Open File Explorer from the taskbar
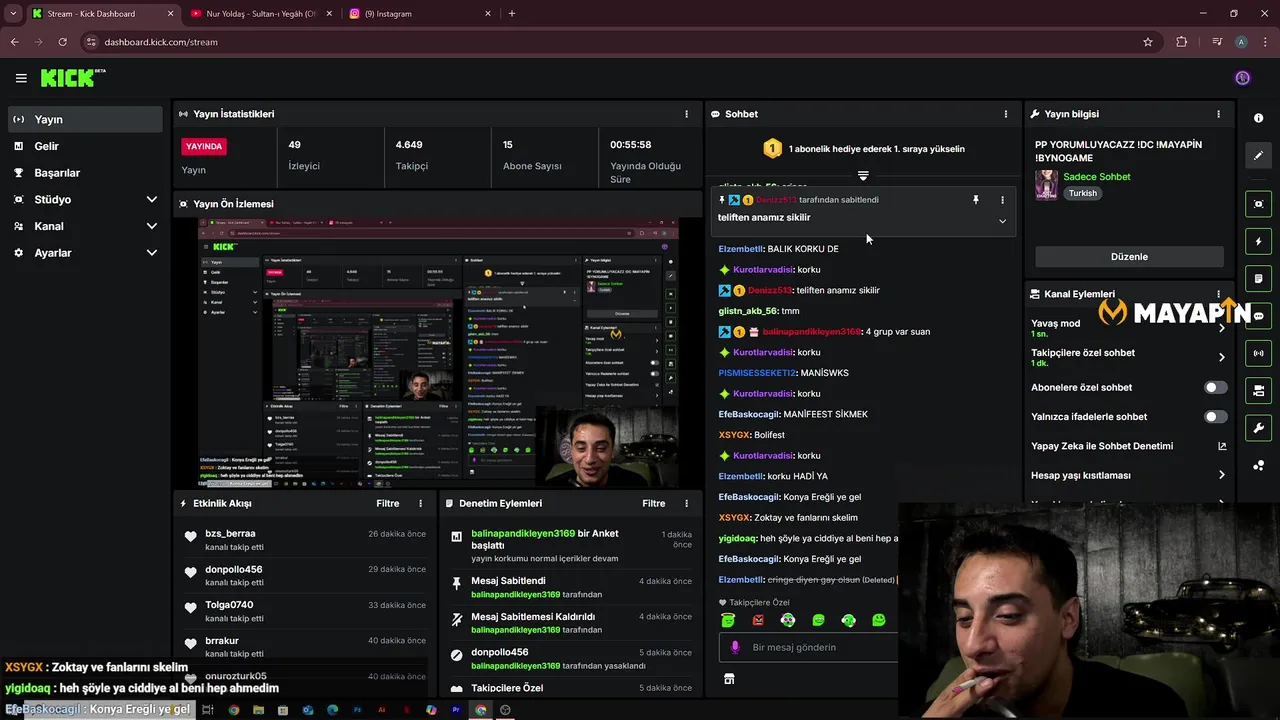1280x720 pixels. click(x=258, y=710)
